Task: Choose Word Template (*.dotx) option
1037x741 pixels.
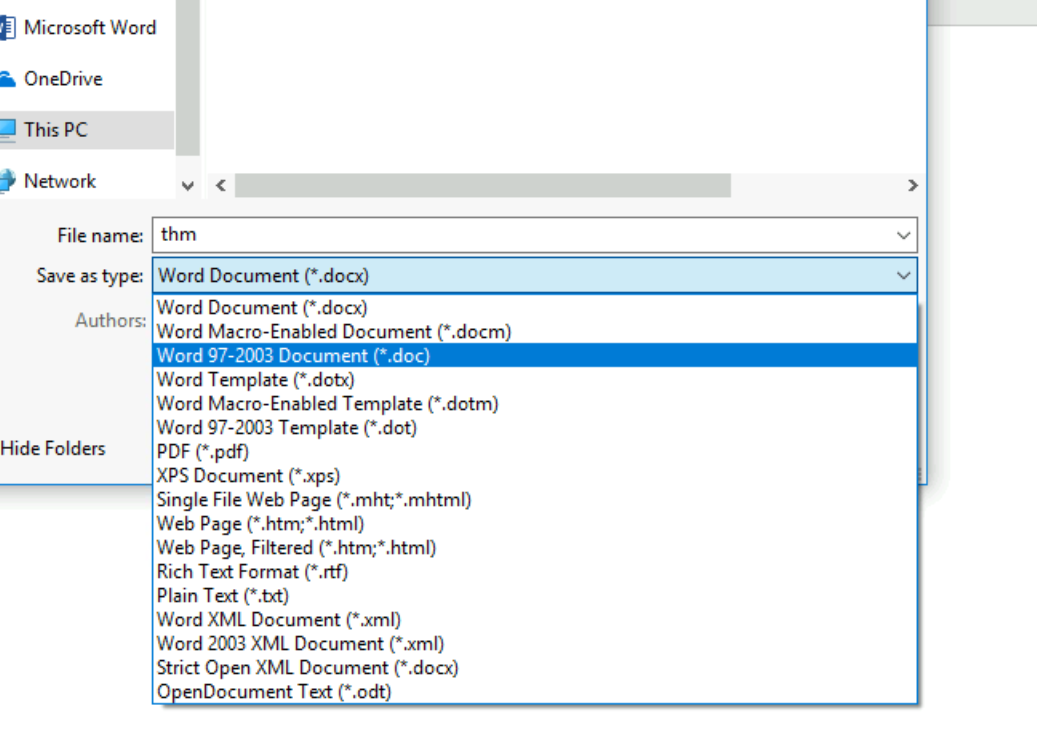Action: 255,380
